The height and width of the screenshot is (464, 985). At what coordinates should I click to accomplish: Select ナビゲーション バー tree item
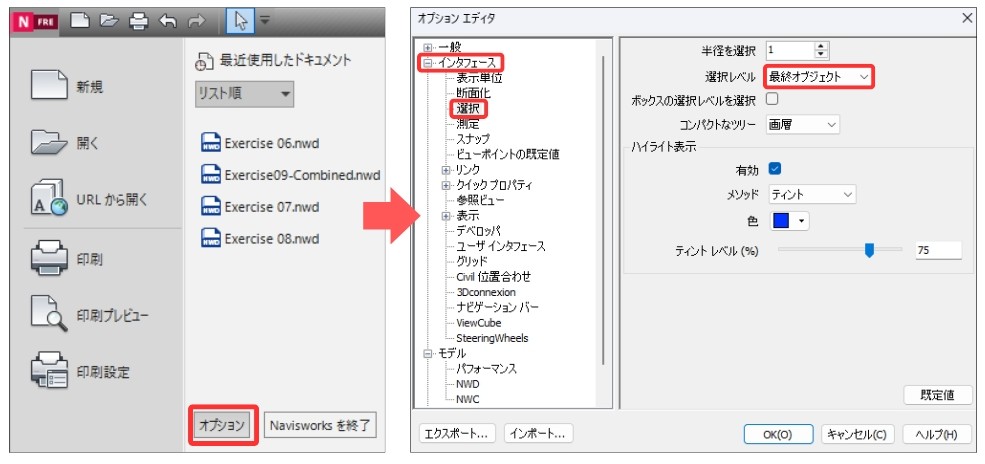click(x=497, y=308)
